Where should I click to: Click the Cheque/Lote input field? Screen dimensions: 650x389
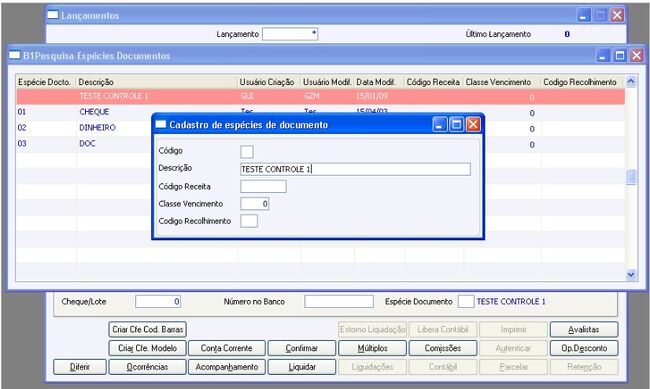[x=158, y=301]
